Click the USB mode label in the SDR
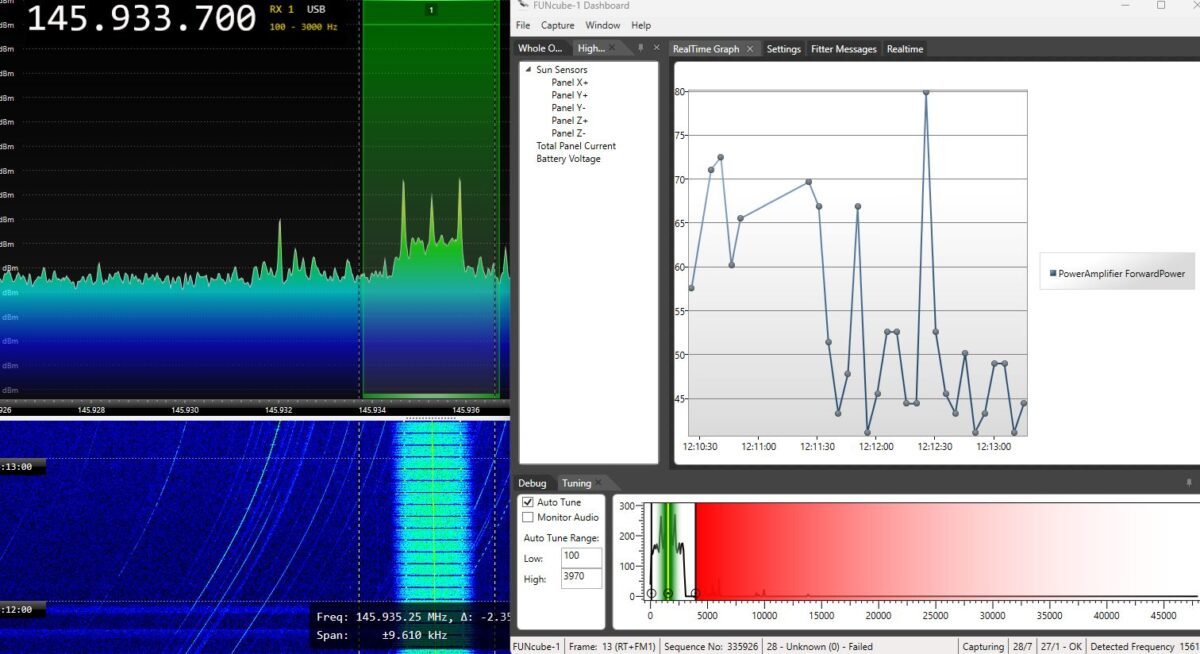 [316, 9]
